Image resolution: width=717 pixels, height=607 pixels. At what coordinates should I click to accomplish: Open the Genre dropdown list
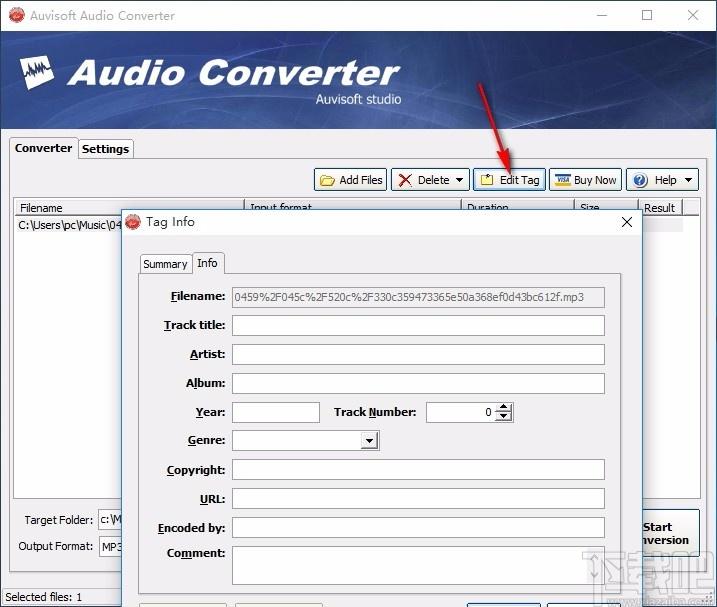click(x=369, y=441)
